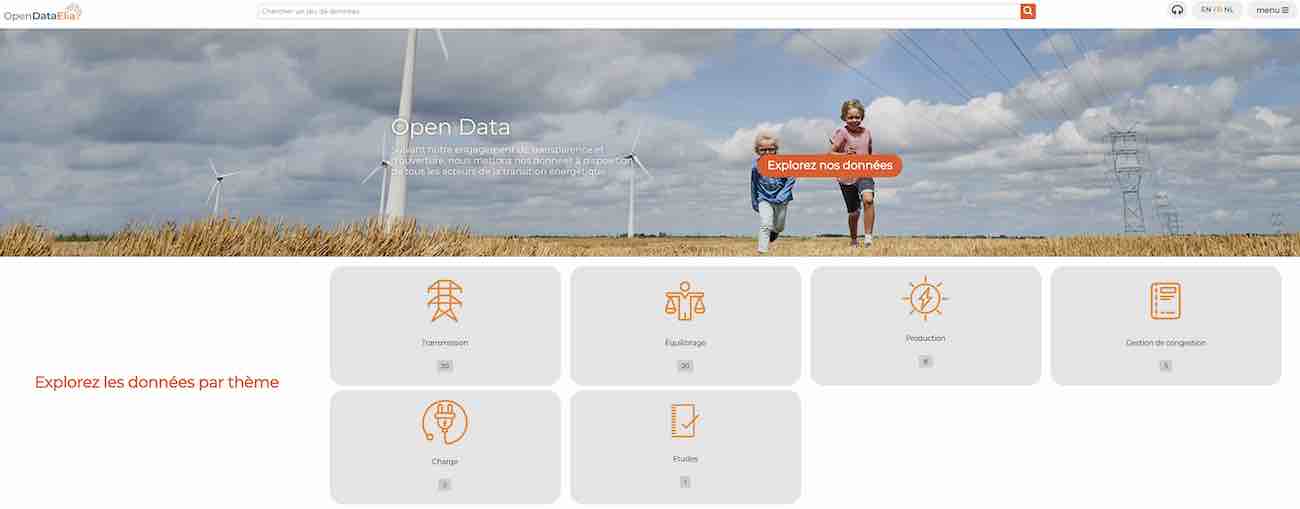
Task: Select the Equilibrage balance scale icon
Action: click(685, 300)
